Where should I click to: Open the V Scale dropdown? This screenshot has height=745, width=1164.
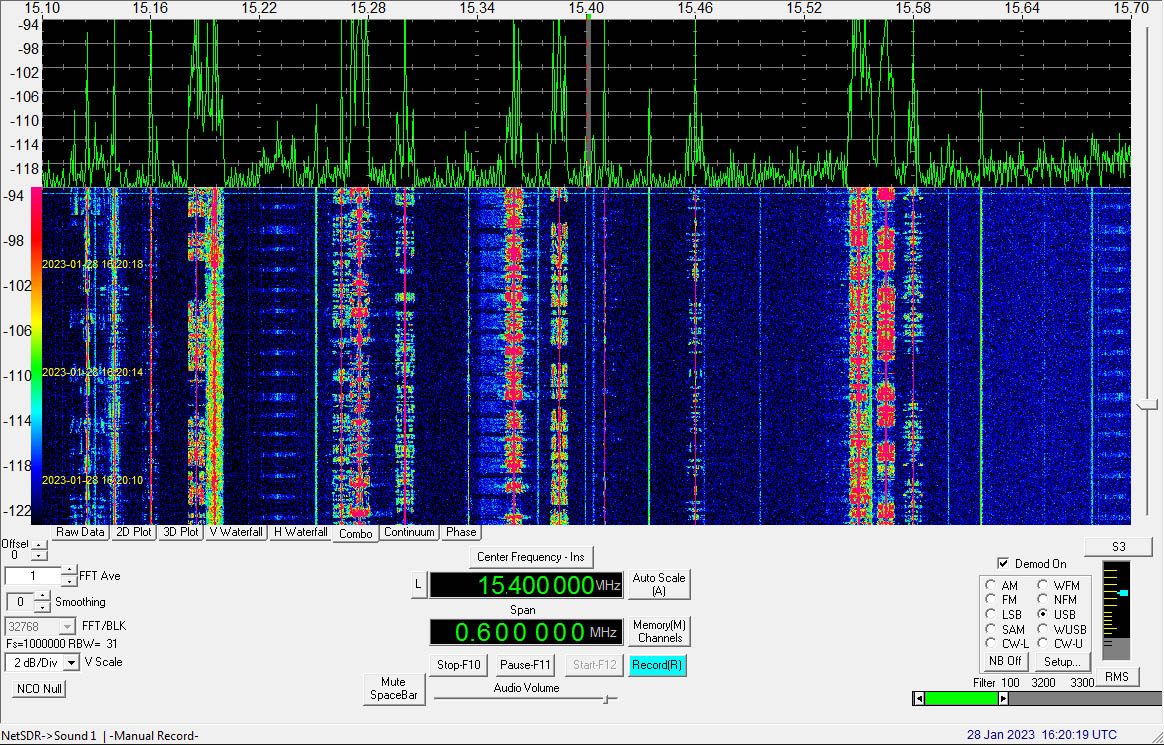coord(72,662)
